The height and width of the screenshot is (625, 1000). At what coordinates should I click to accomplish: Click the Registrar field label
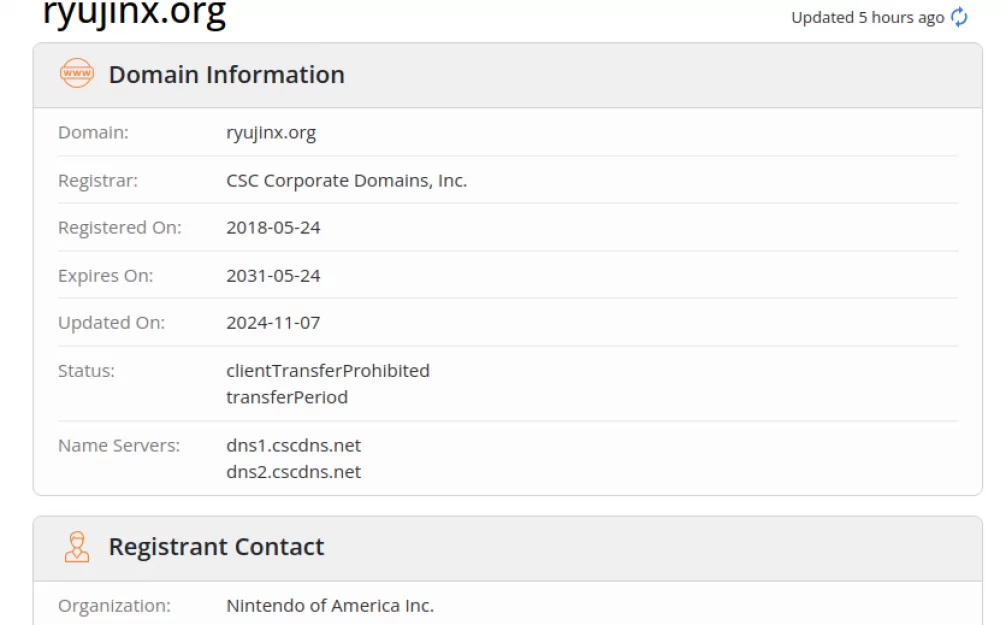(98, 181)
